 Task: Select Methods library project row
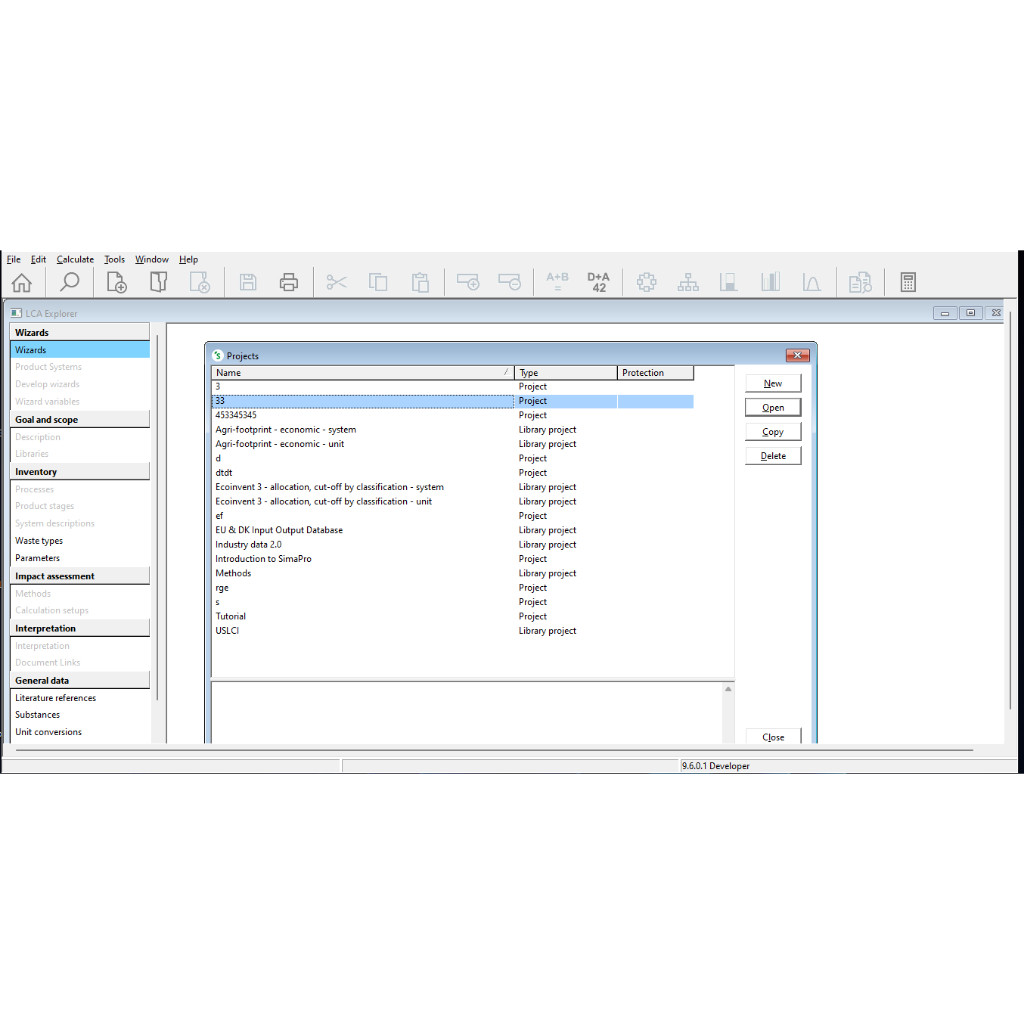[x=453, y=573]
